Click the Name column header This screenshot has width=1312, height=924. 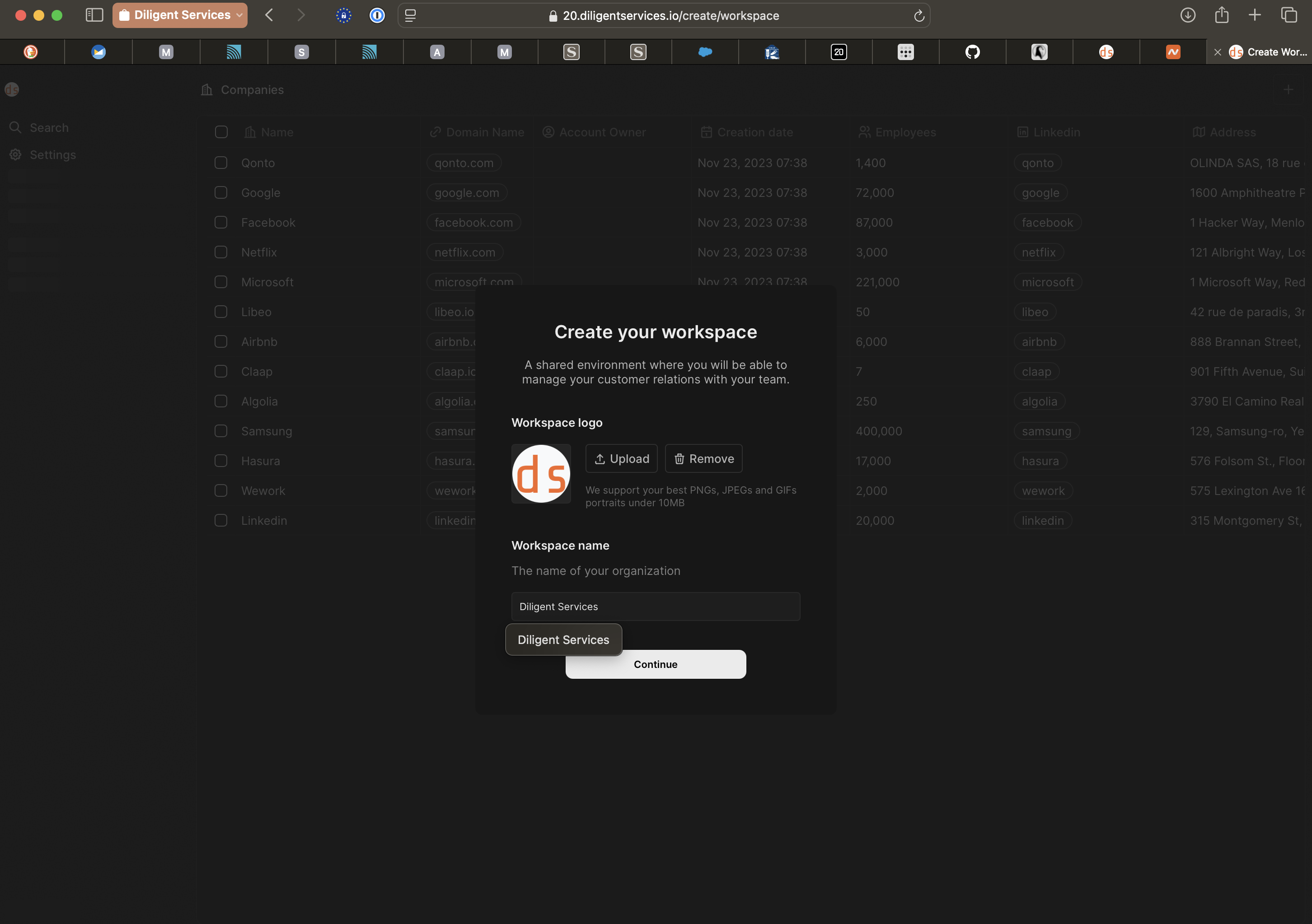click(268, 132)
